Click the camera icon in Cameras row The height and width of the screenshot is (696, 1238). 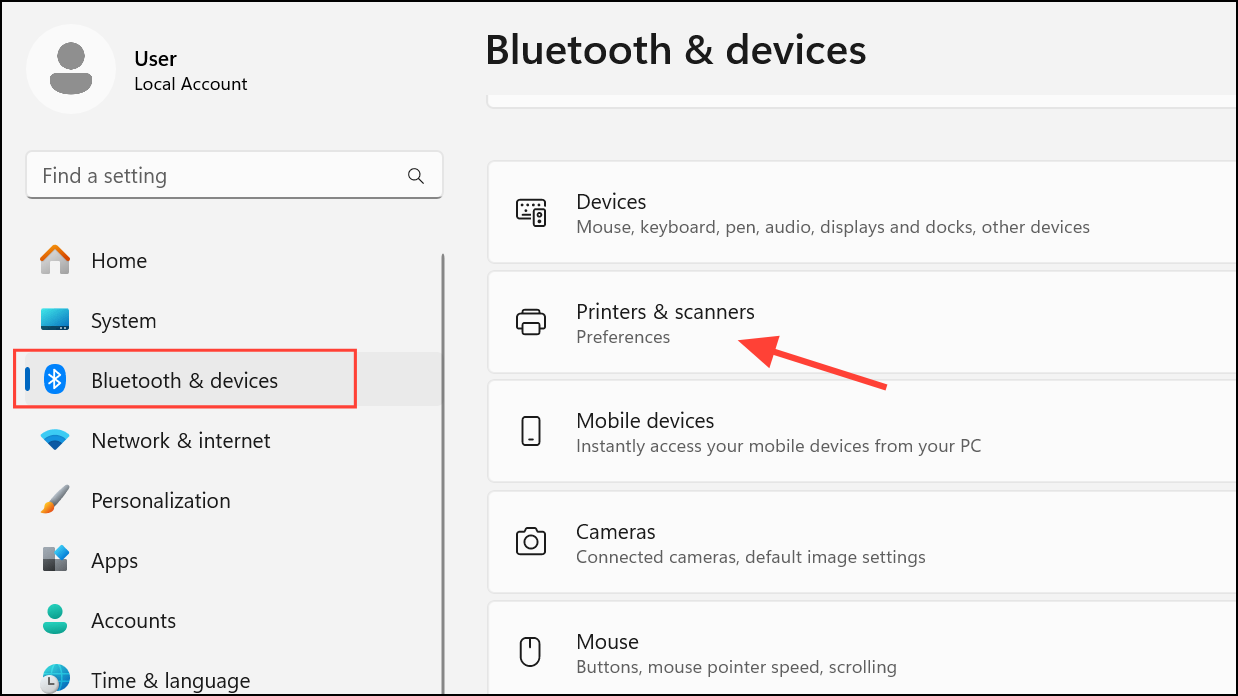tap(530, 542)
